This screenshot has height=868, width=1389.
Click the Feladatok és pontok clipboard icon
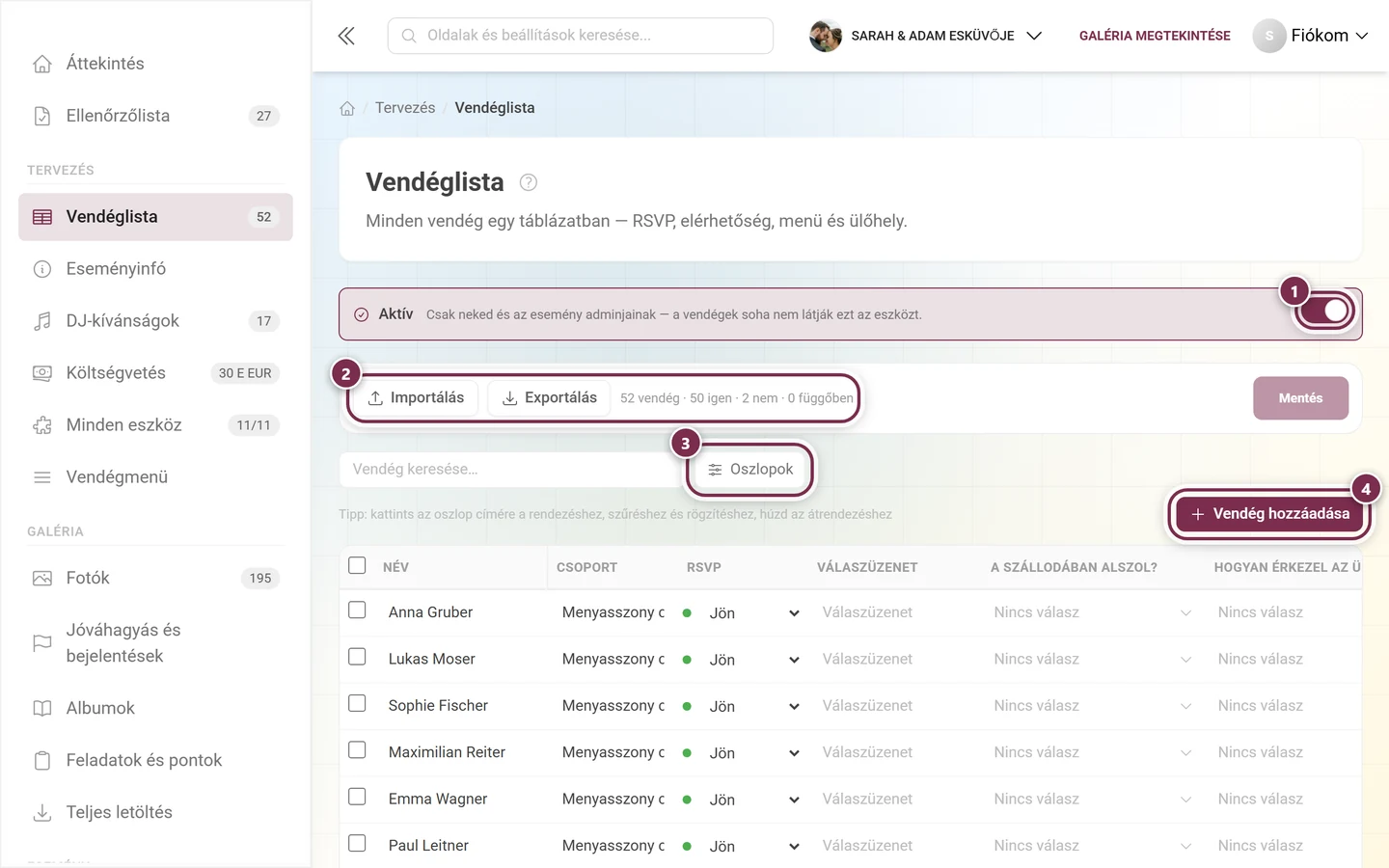click(x=42, y=761)
